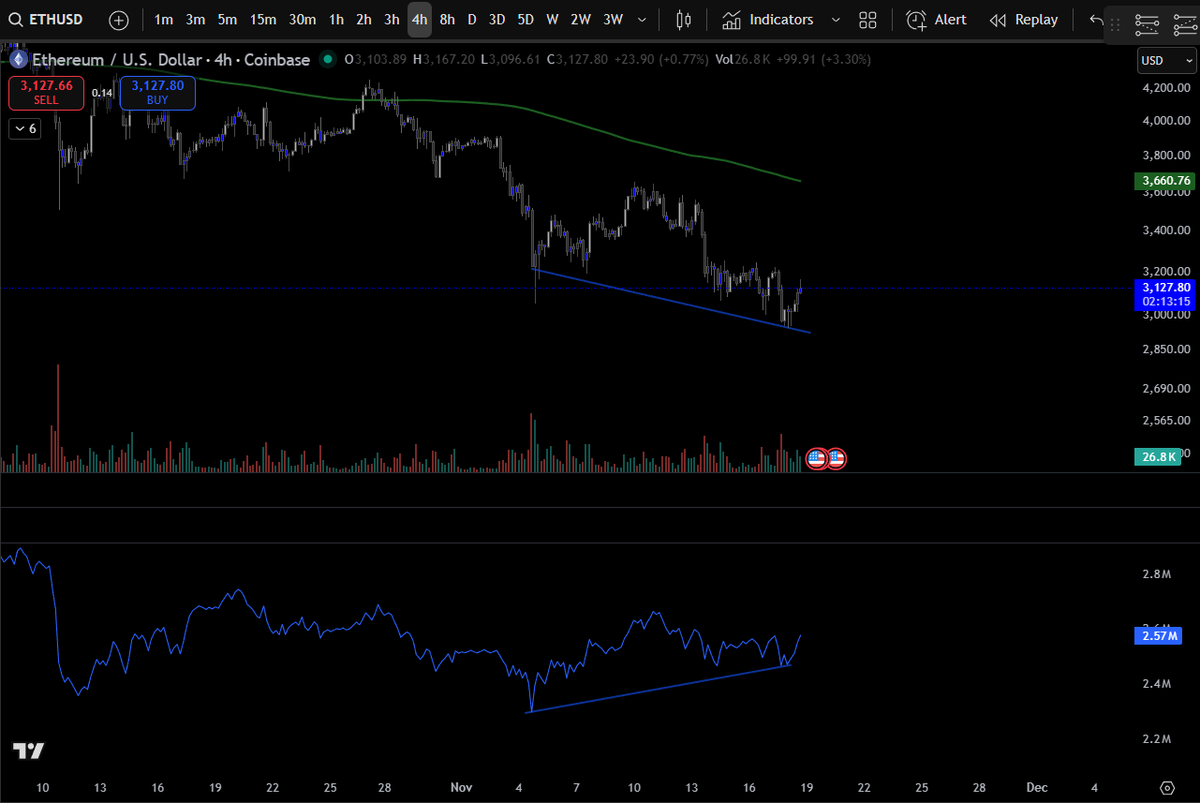Image resolution: width=1200 pixels, height=803 pixels.
Task: Expand the favorite indicators dropdown arrow
Action: (x=835, y=20)
